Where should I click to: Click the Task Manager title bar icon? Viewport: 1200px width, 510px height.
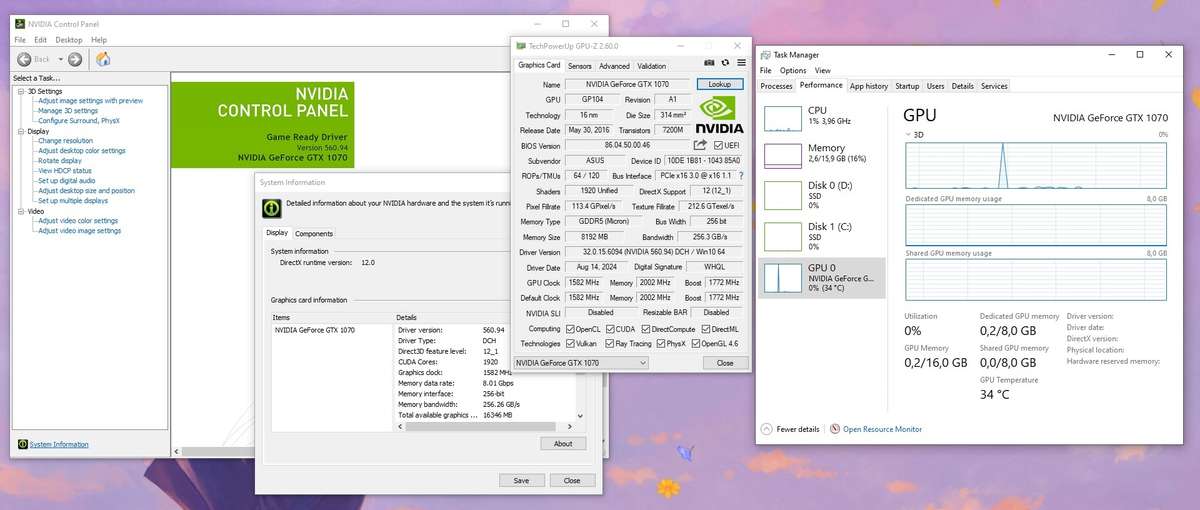[x=765, y=55]
